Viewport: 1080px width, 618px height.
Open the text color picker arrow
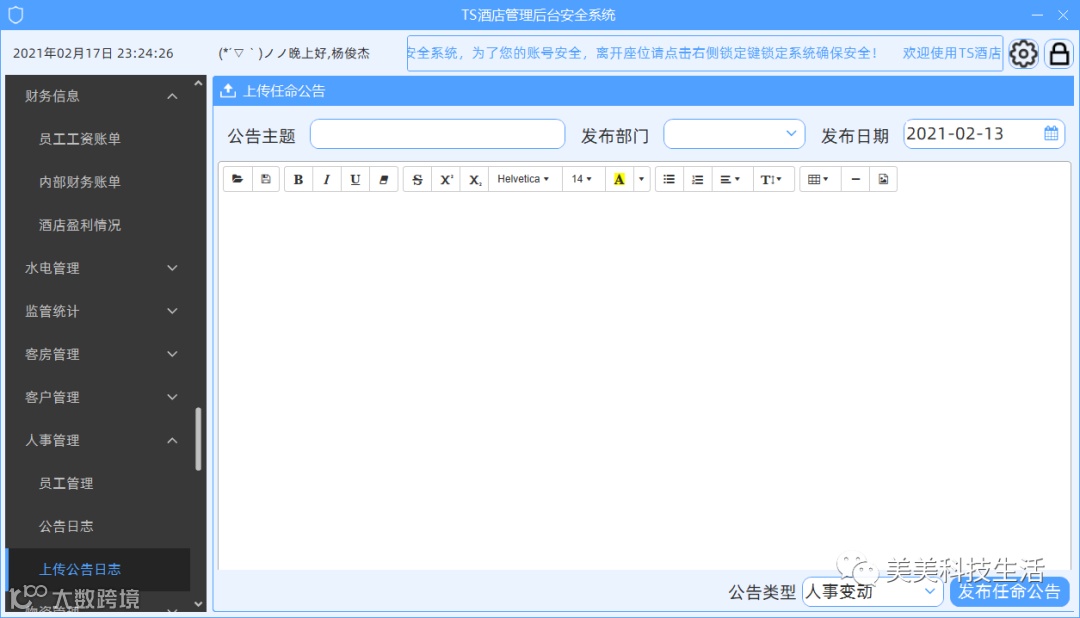[x=641, y=179]
